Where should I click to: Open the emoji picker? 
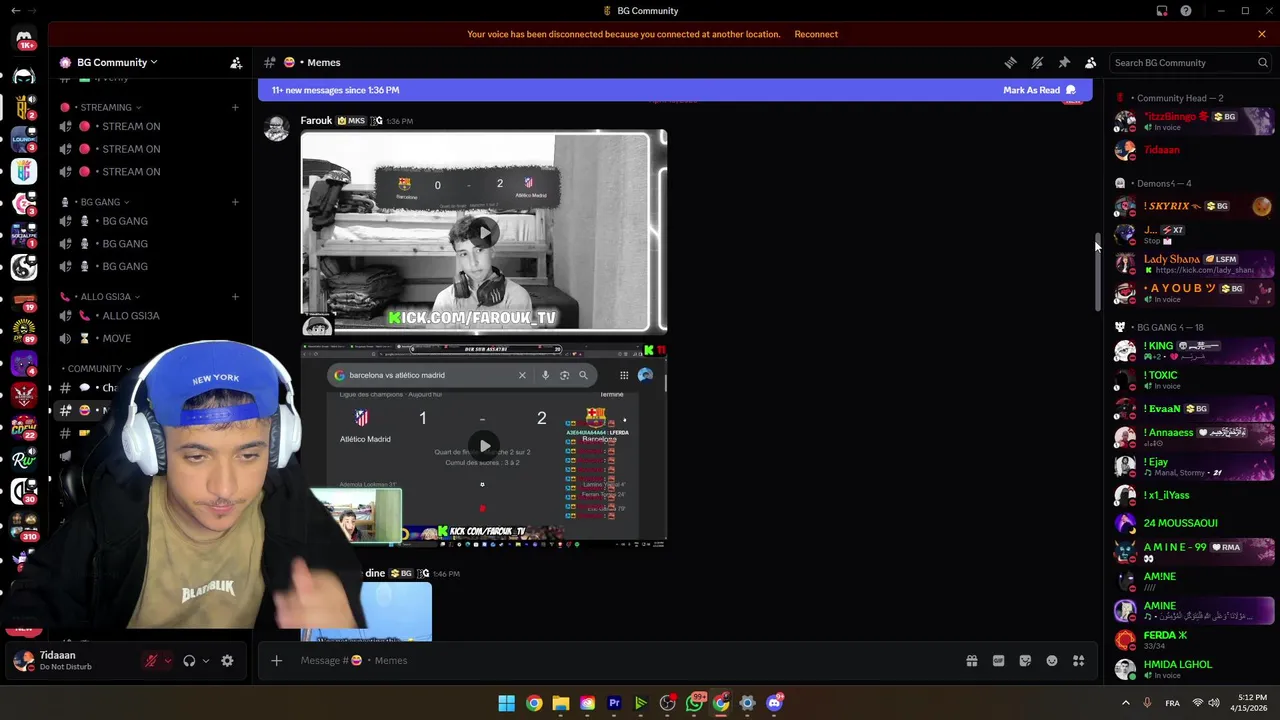tap(1052, 660)
